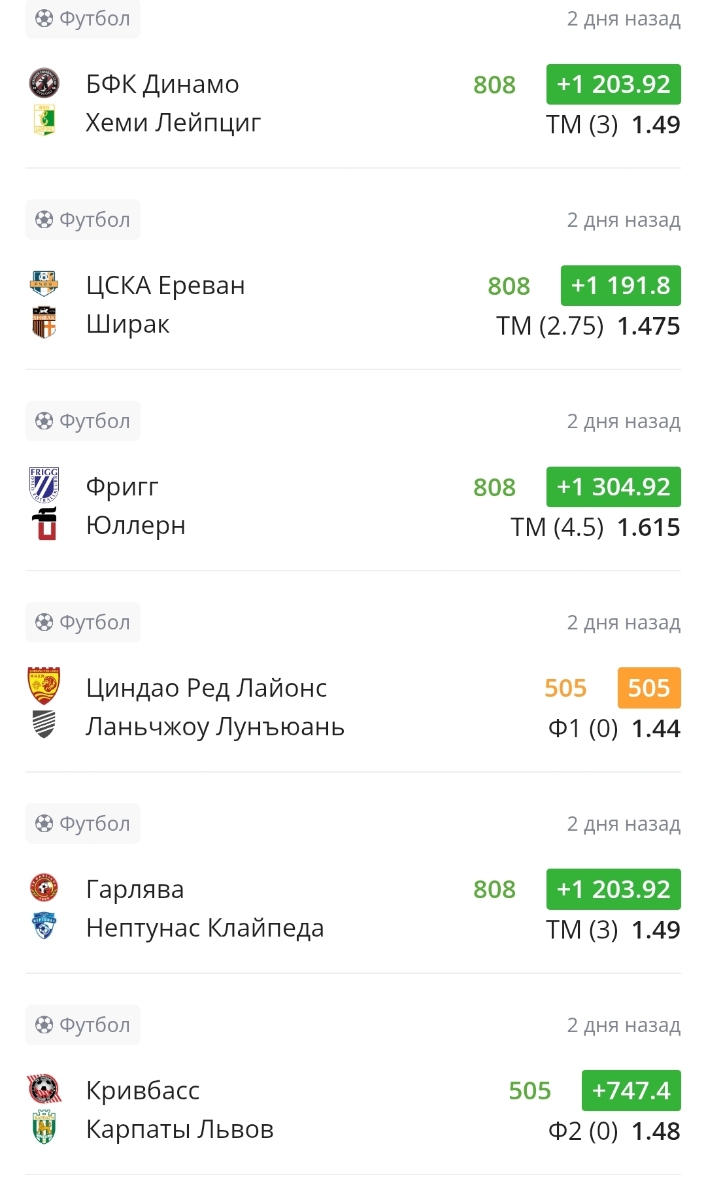Tap the Футбол tag above Кривбасс match
706x1200 pixels.
[x=83, y=1025]
